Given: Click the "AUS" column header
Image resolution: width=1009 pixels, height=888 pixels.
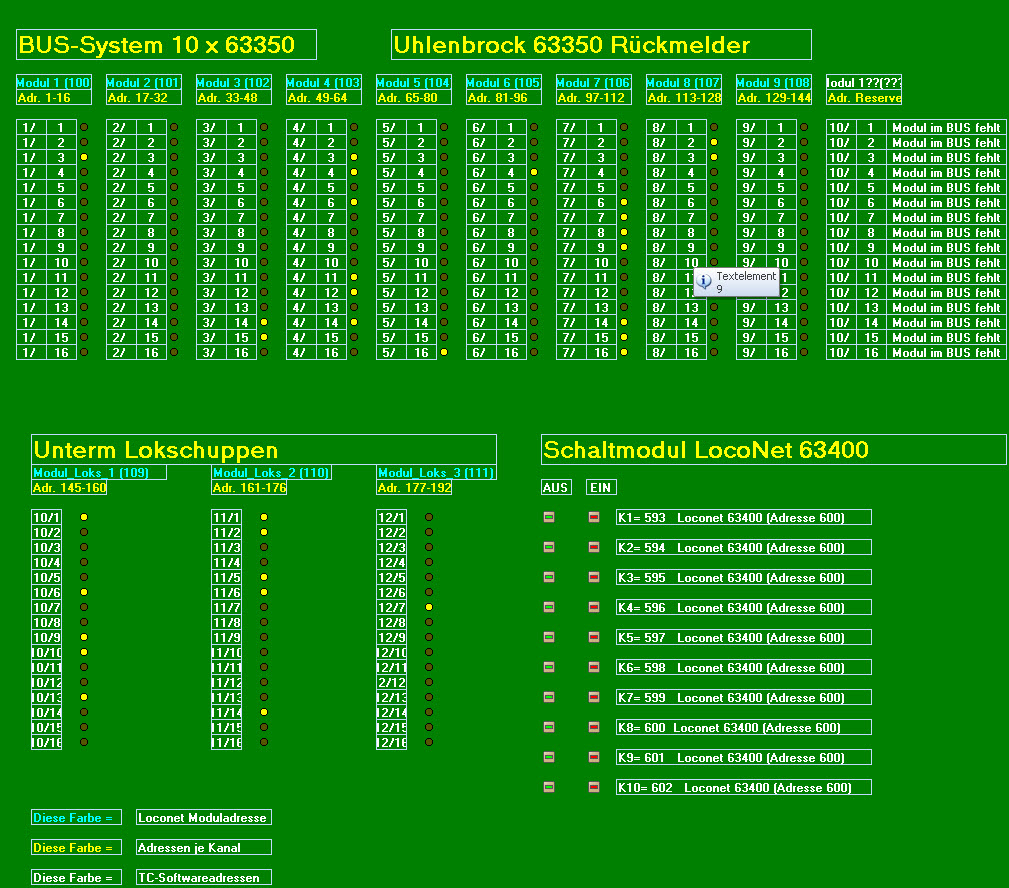Looking at the screenshot, I should point(555,487).
